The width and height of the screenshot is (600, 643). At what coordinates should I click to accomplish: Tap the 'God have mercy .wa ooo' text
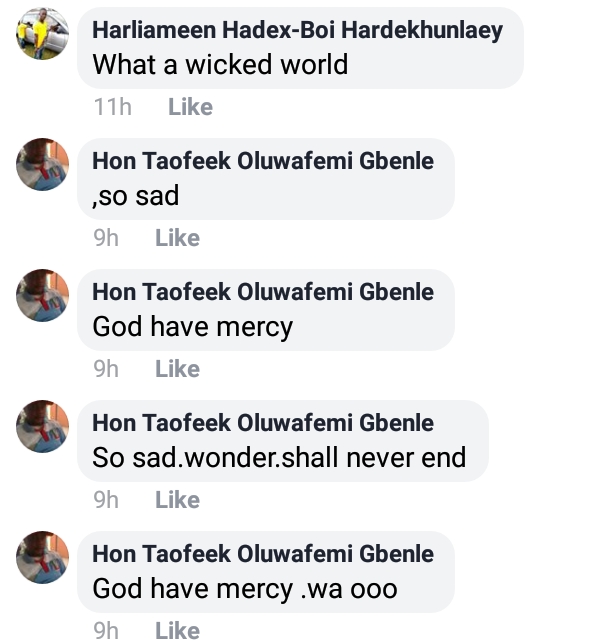click(x=245, y=589)
